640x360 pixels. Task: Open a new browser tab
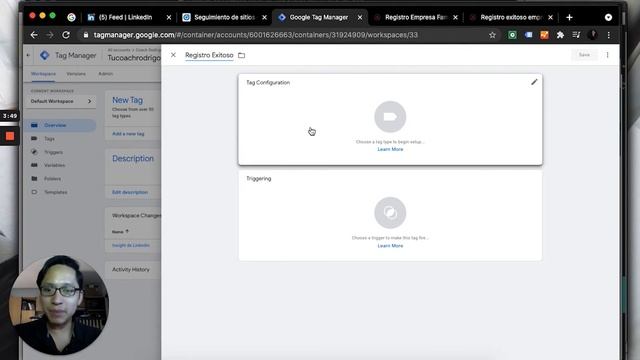click(x=569, y=17)
